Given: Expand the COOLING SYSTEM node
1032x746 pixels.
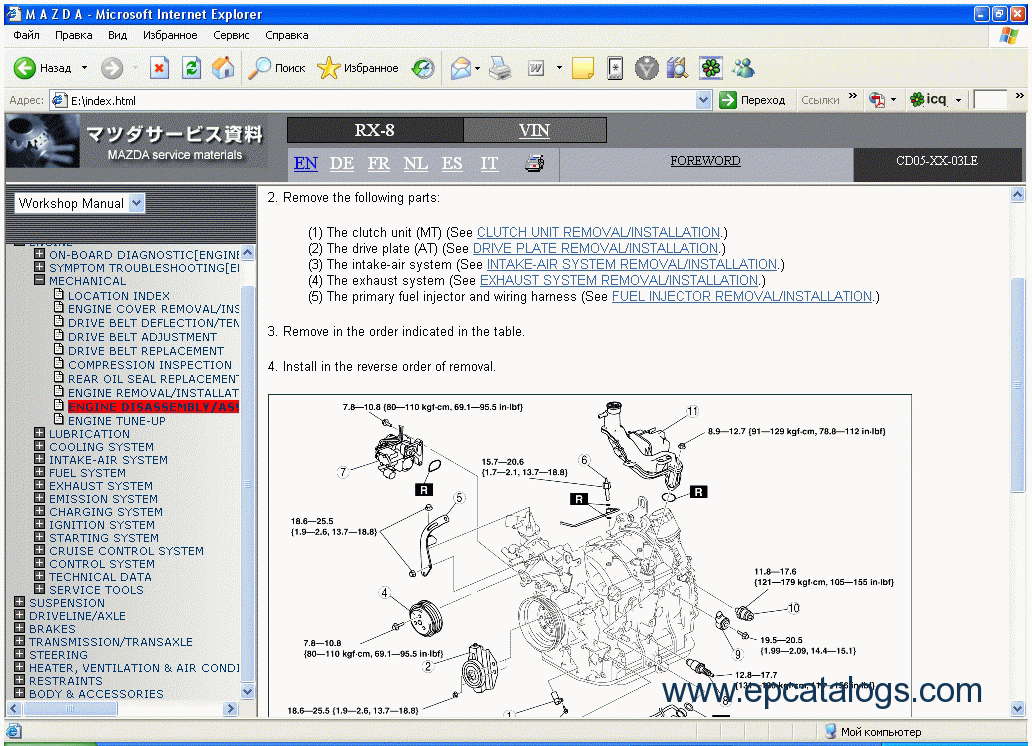Looking at the screenshot, I should point(39,446).
